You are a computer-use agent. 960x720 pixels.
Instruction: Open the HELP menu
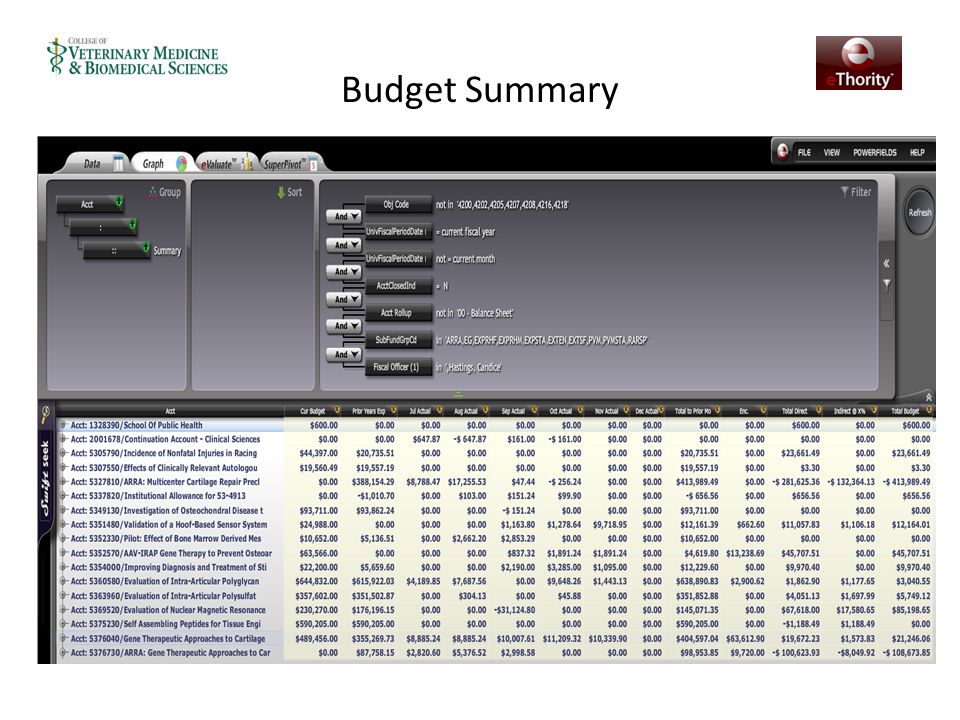pos(917,152)
